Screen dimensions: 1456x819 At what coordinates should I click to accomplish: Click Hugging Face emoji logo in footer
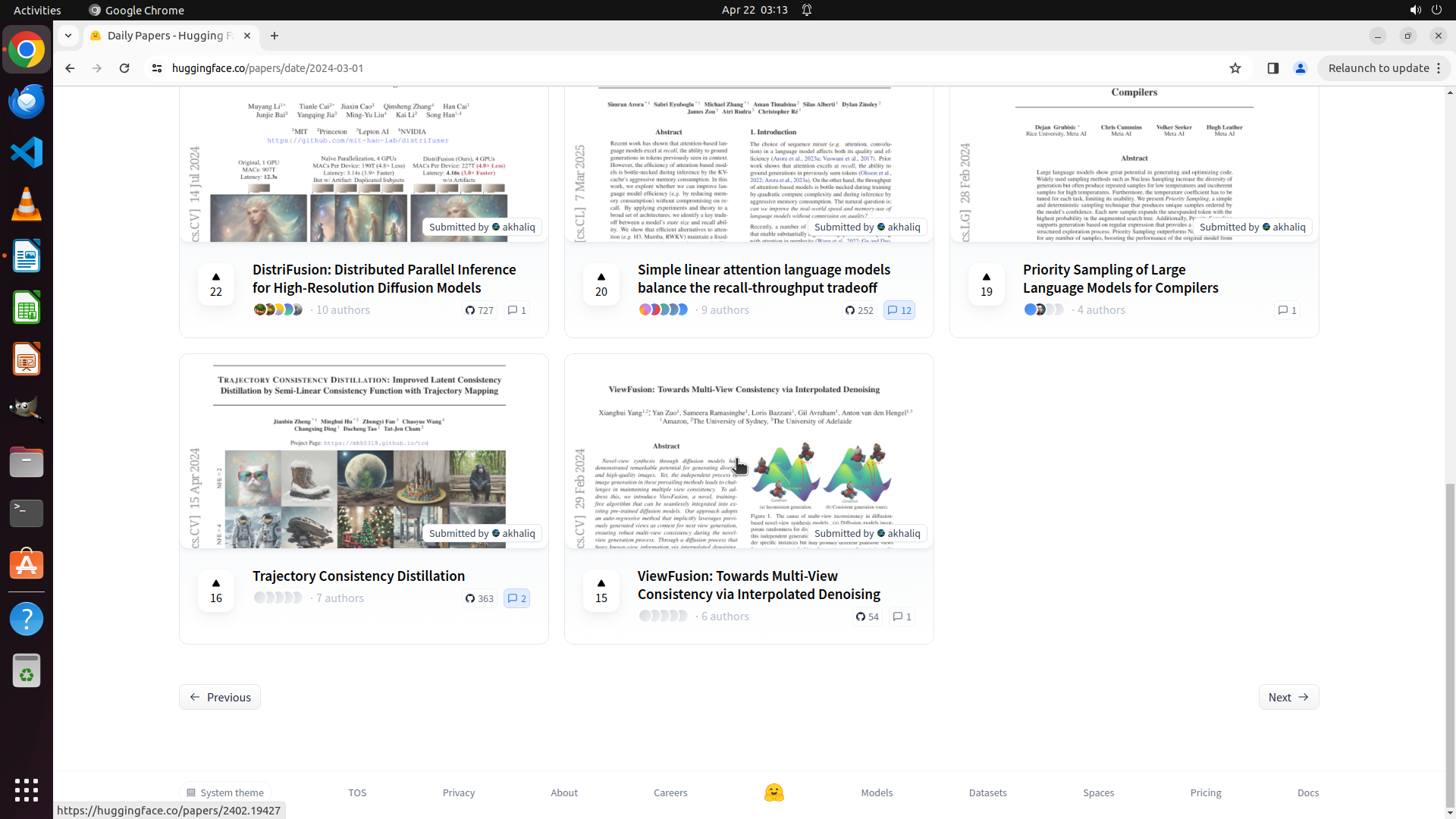pos(773,792)
